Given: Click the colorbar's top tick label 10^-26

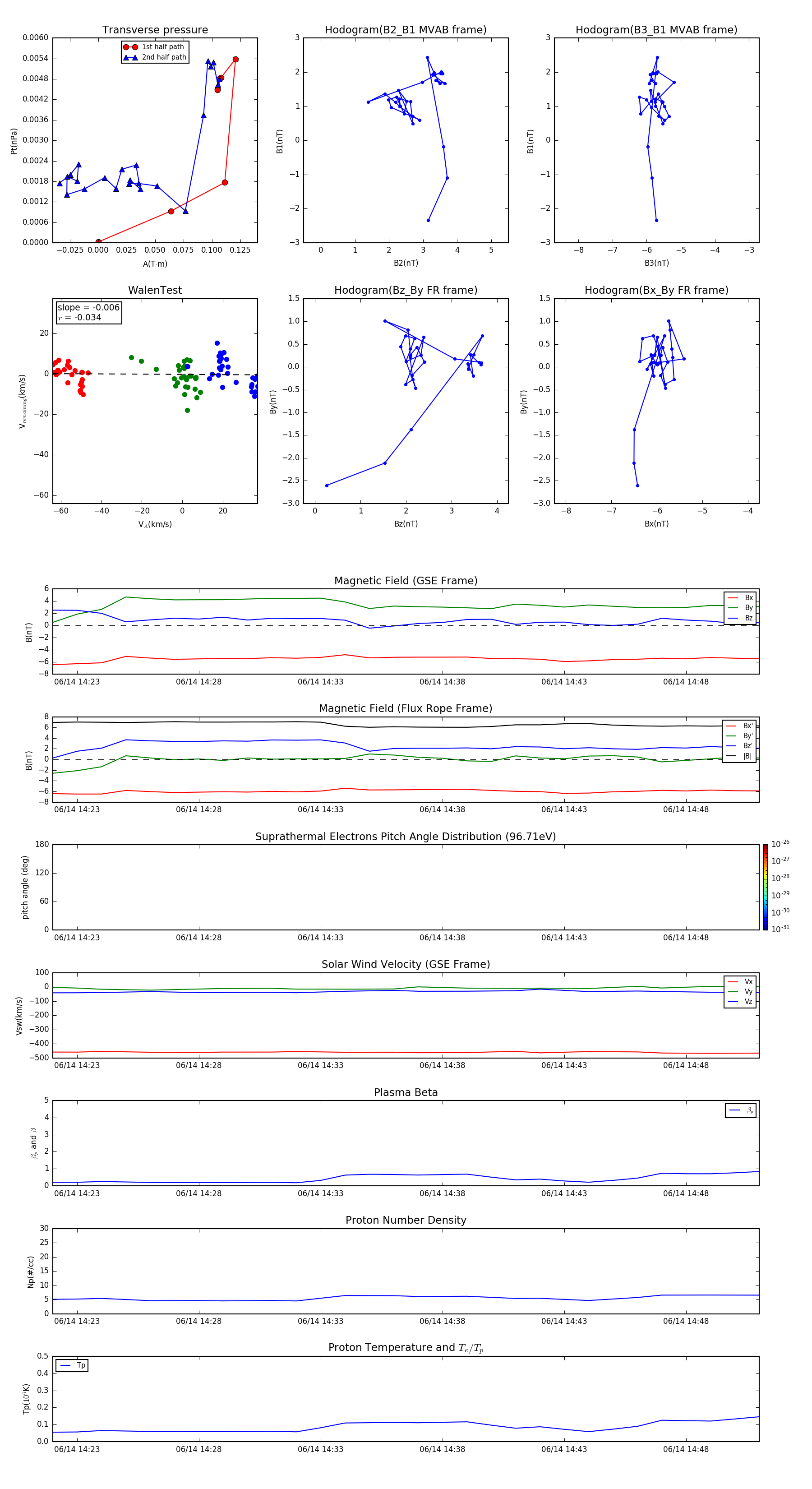Looking at the screenshot, I should [780, 844].
